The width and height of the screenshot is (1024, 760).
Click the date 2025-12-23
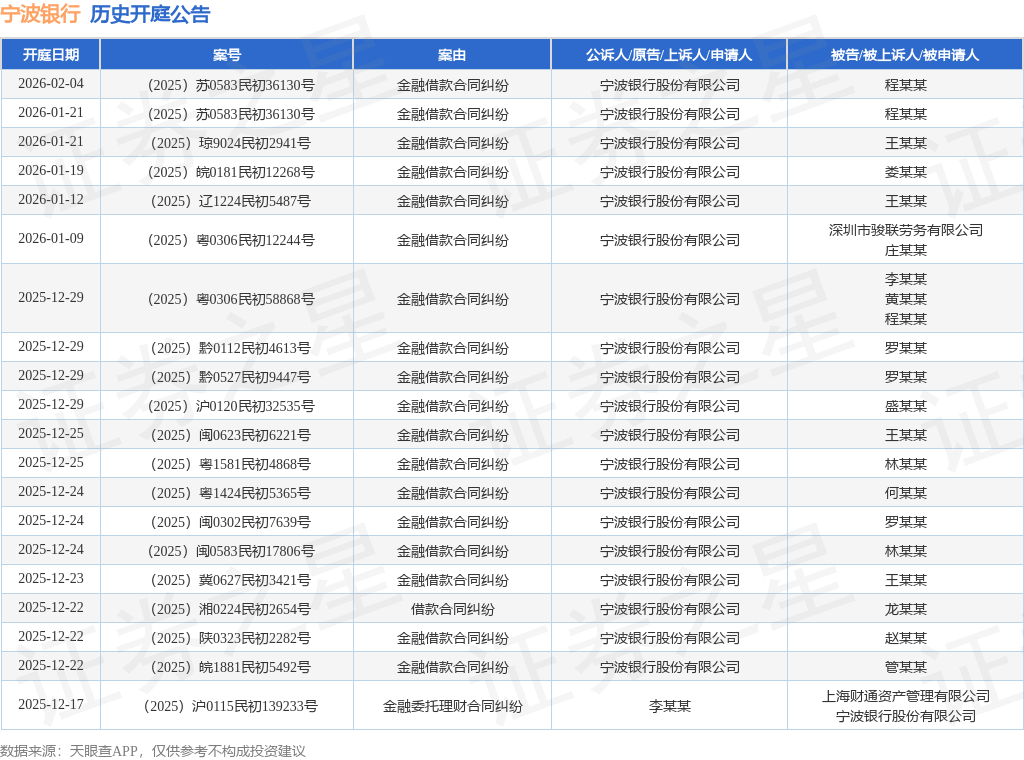(x=51, y=578)
